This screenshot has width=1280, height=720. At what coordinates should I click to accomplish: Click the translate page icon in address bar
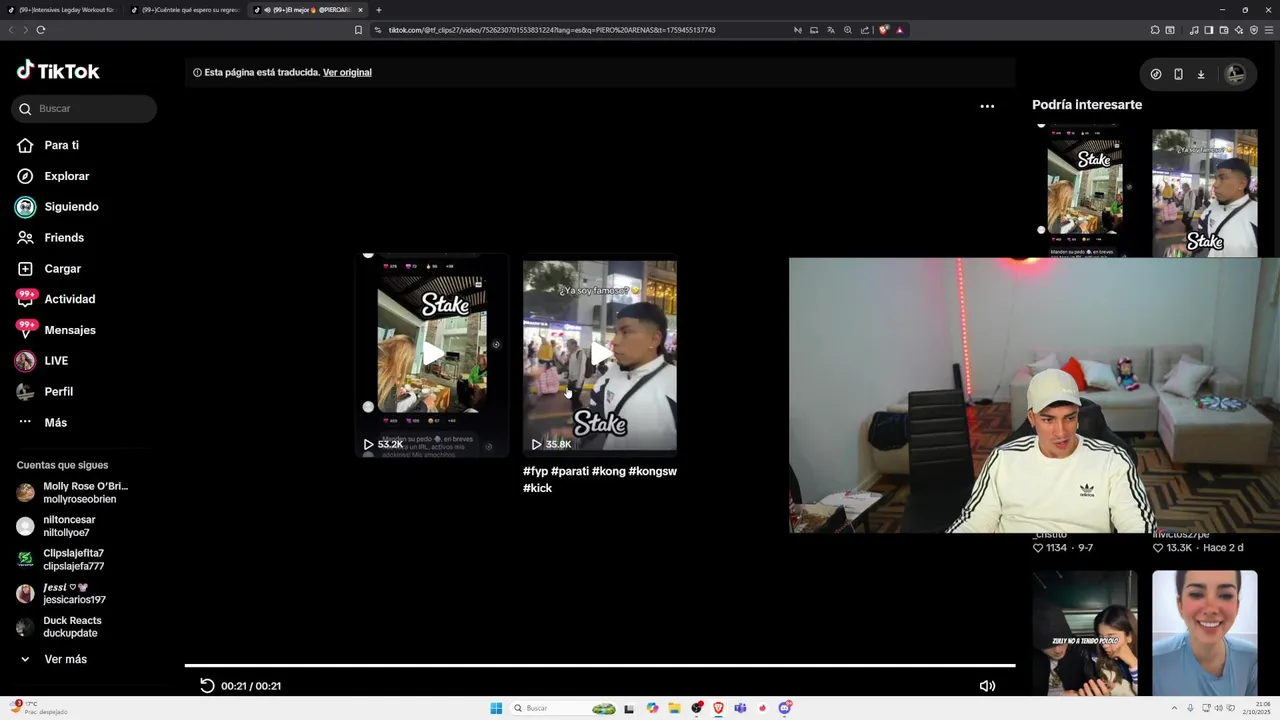click(x=830, y=30)
